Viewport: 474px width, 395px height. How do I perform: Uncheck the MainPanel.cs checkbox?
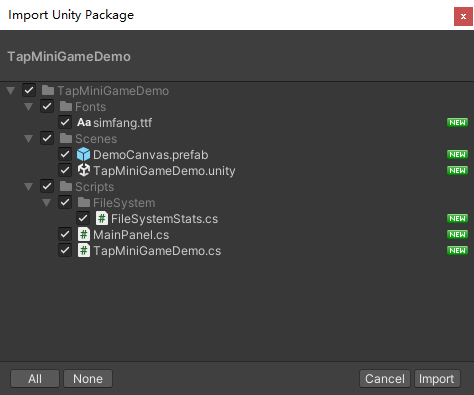[65, 234]
